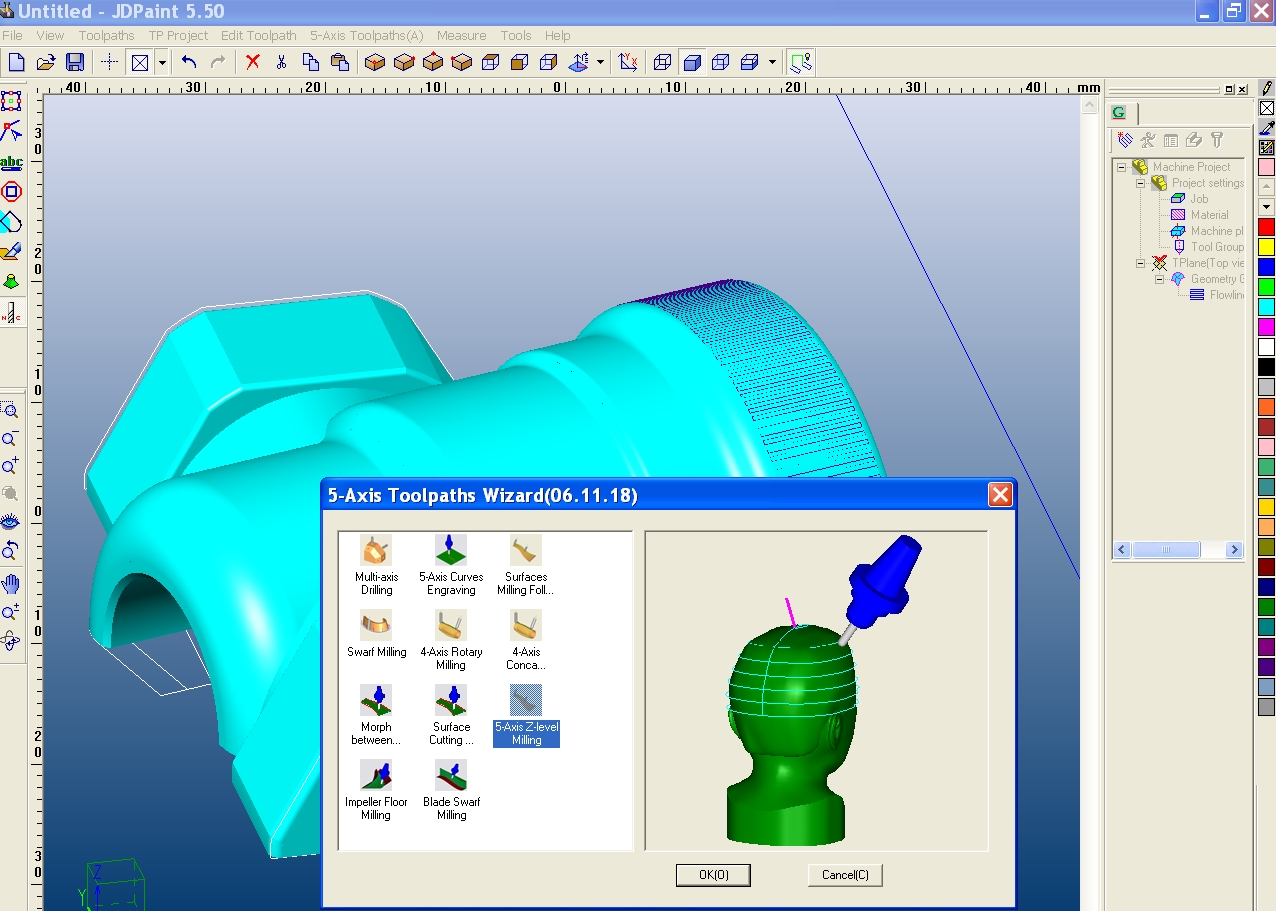
Task: Collapse the TPlane(Top view) tree node
Action: point(1140,263)
